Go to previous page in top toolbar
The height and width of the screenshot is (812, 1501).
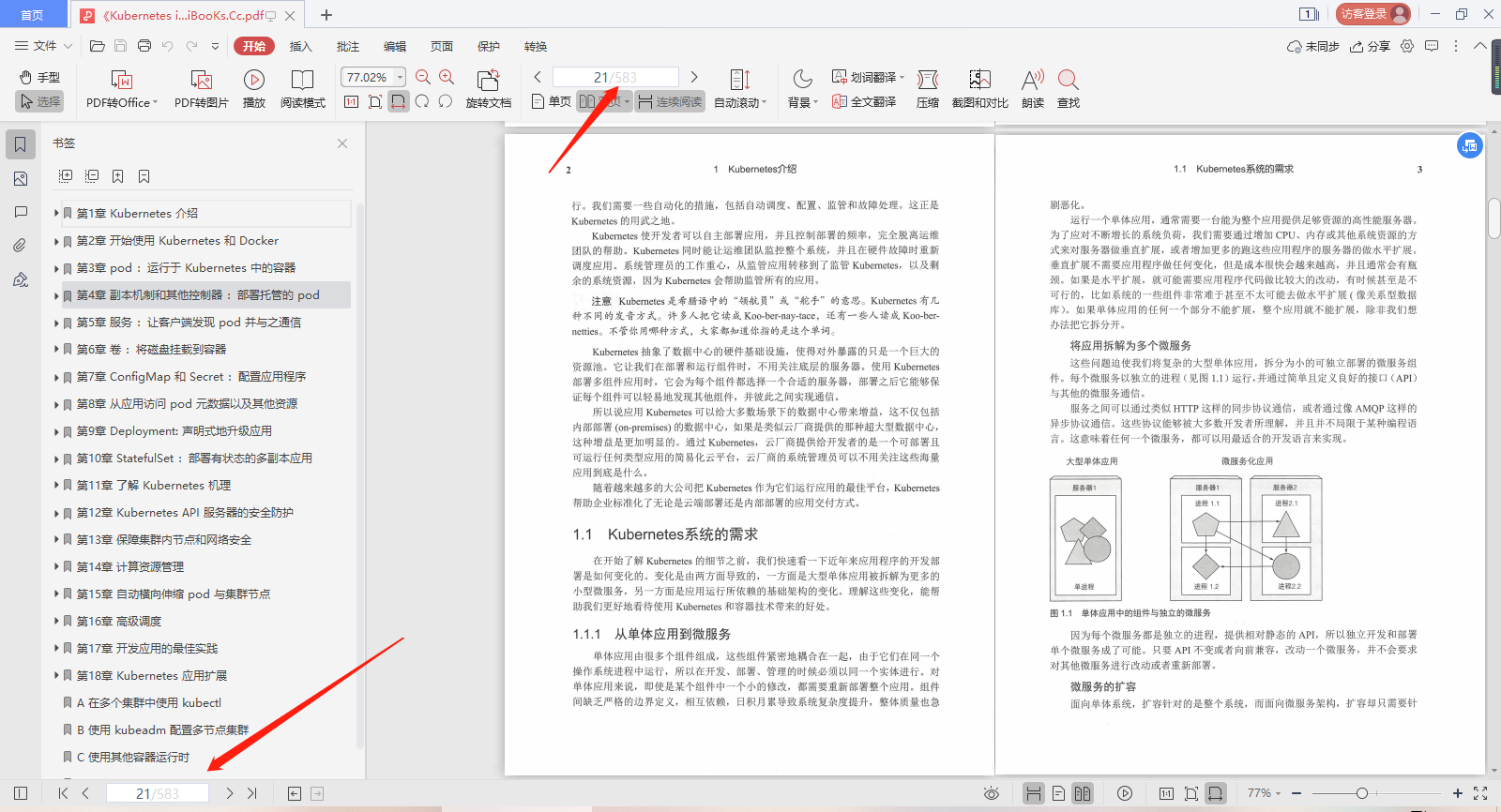538,77
